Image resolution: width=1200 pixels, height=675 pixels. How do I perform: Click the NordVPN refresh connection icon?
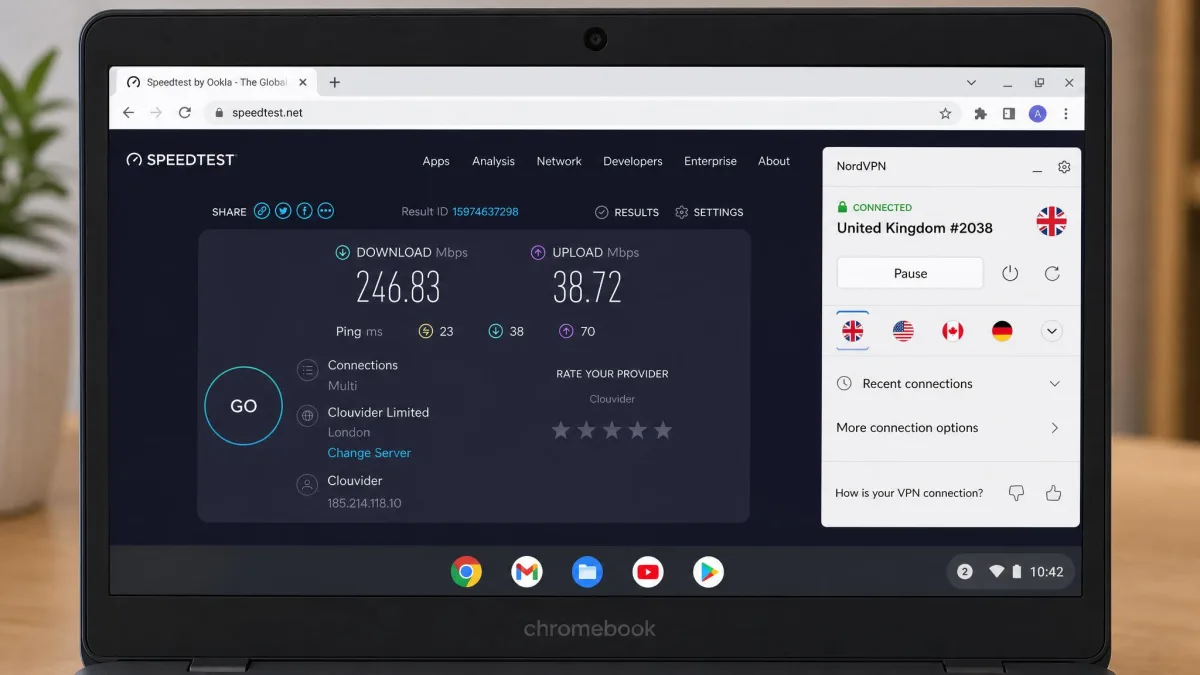(x=1052, y=273)
